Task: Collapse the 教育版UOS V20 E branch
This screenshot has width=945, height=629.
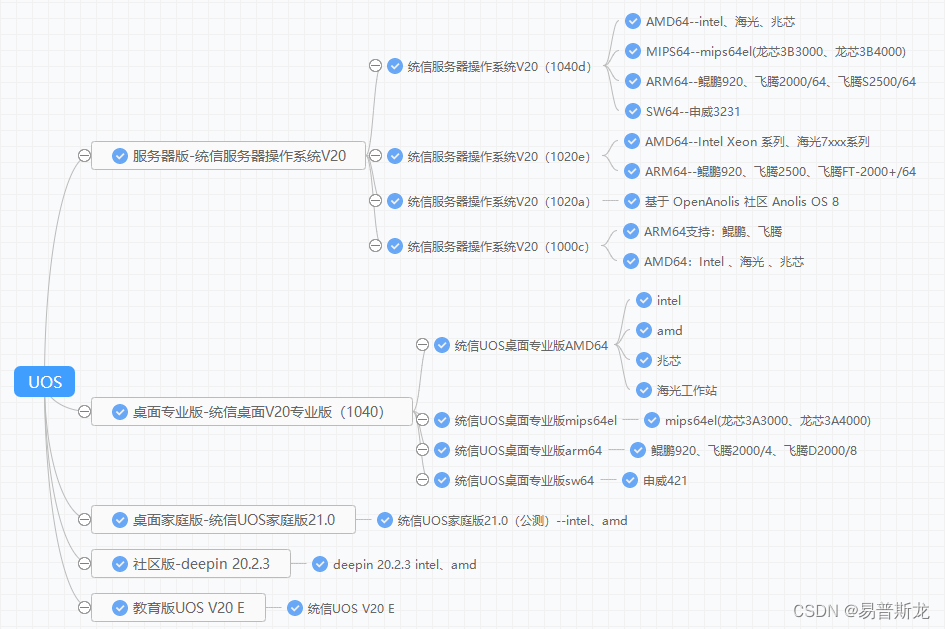Action: 84,607
